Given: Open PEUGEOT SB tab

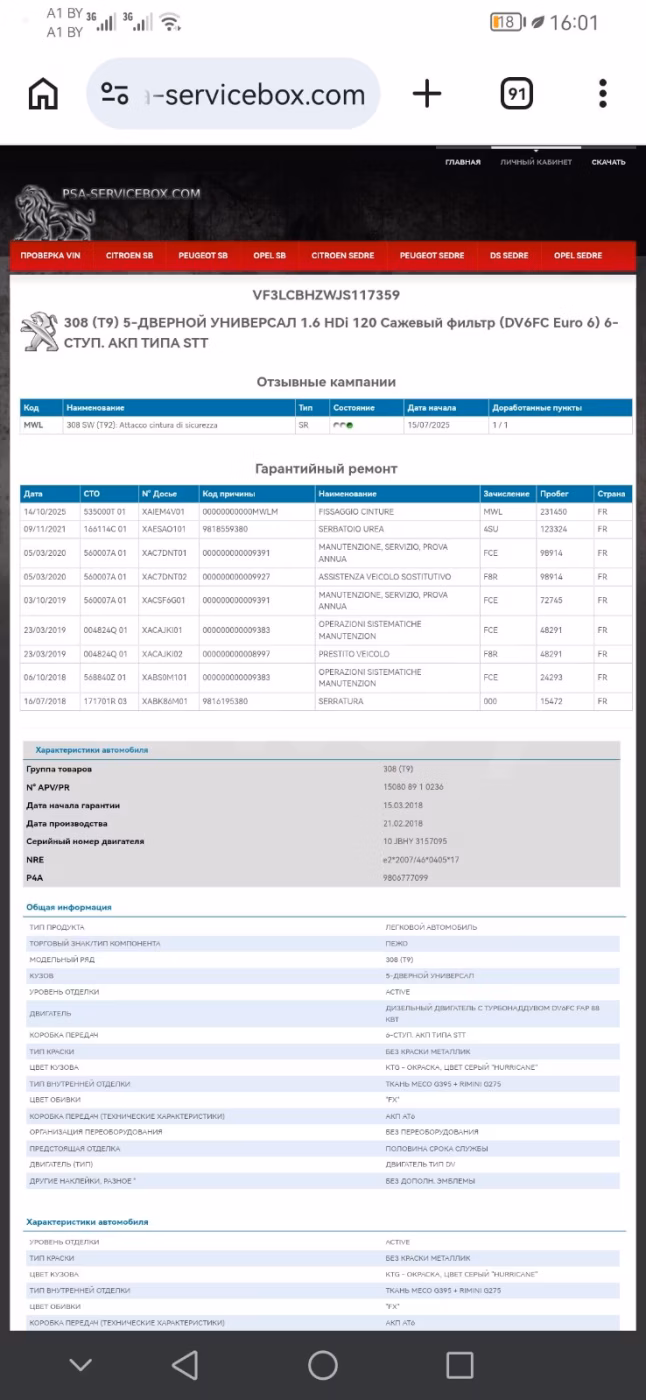Looking at the screenshot, I should tap(203, 255).
